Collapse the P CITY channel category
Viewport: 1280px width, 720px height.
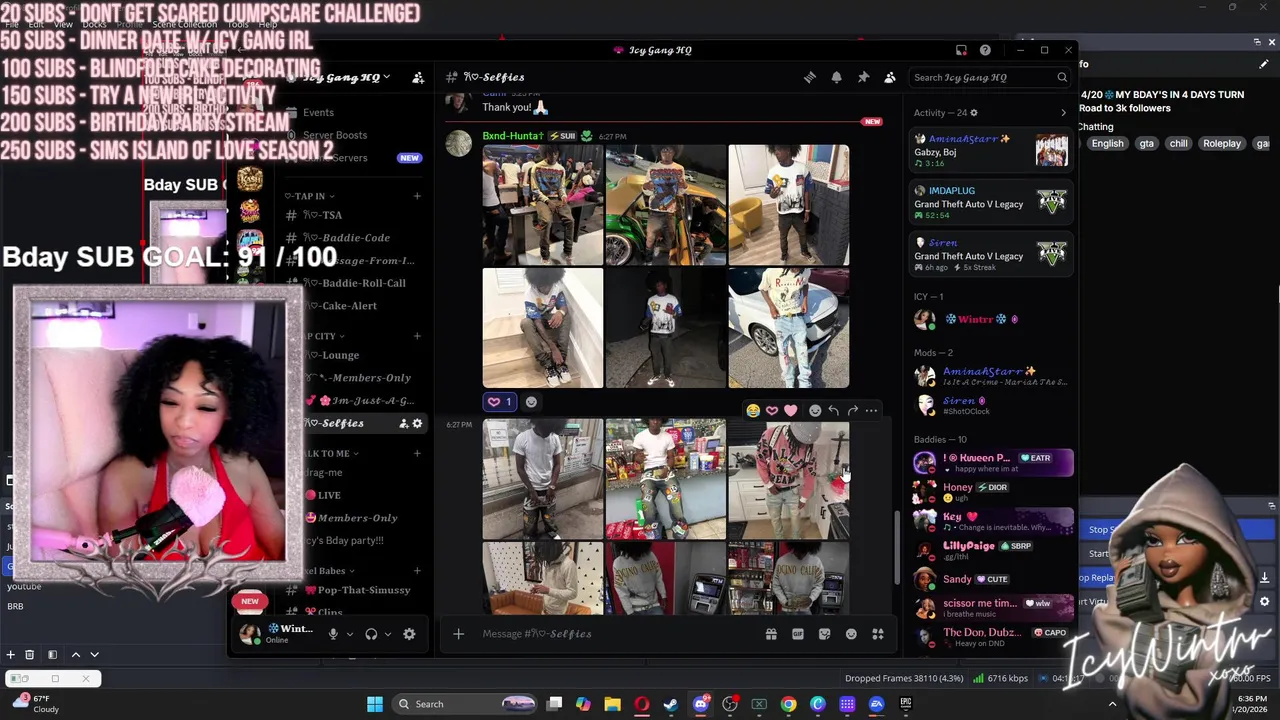(x=322, y=336)
